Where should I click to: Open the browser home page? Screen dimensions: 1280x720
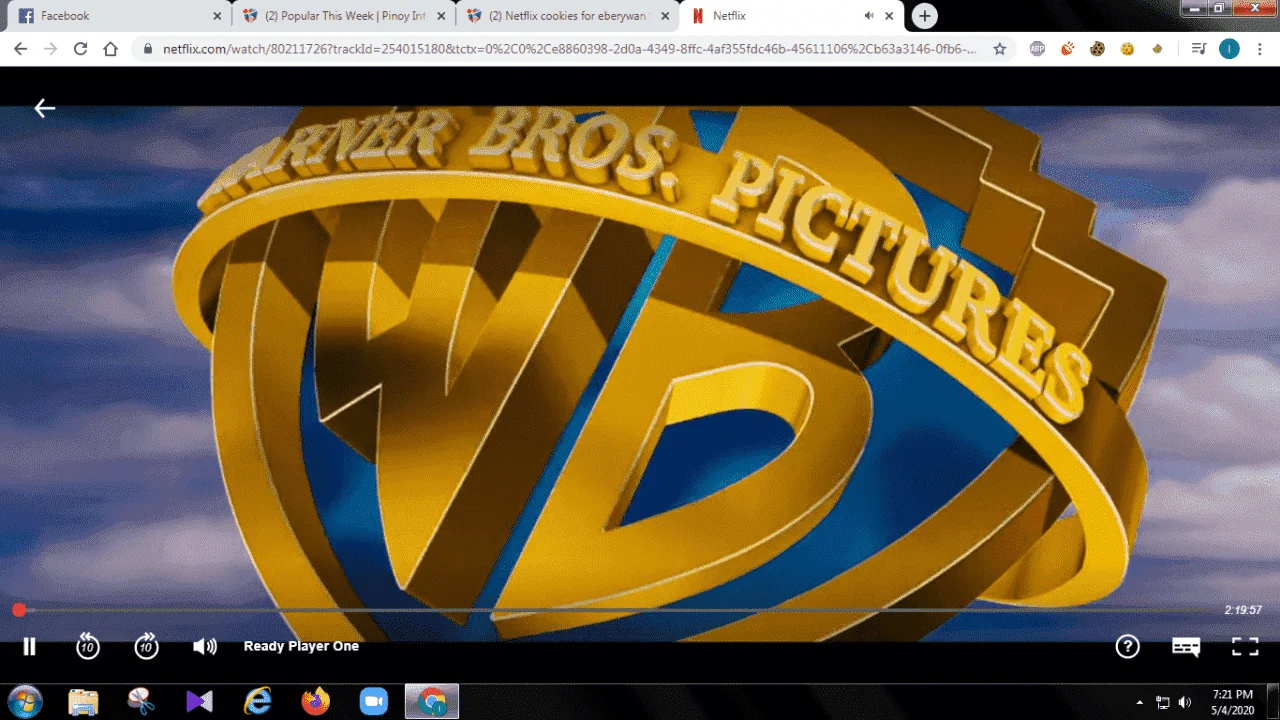coord(111,48)
